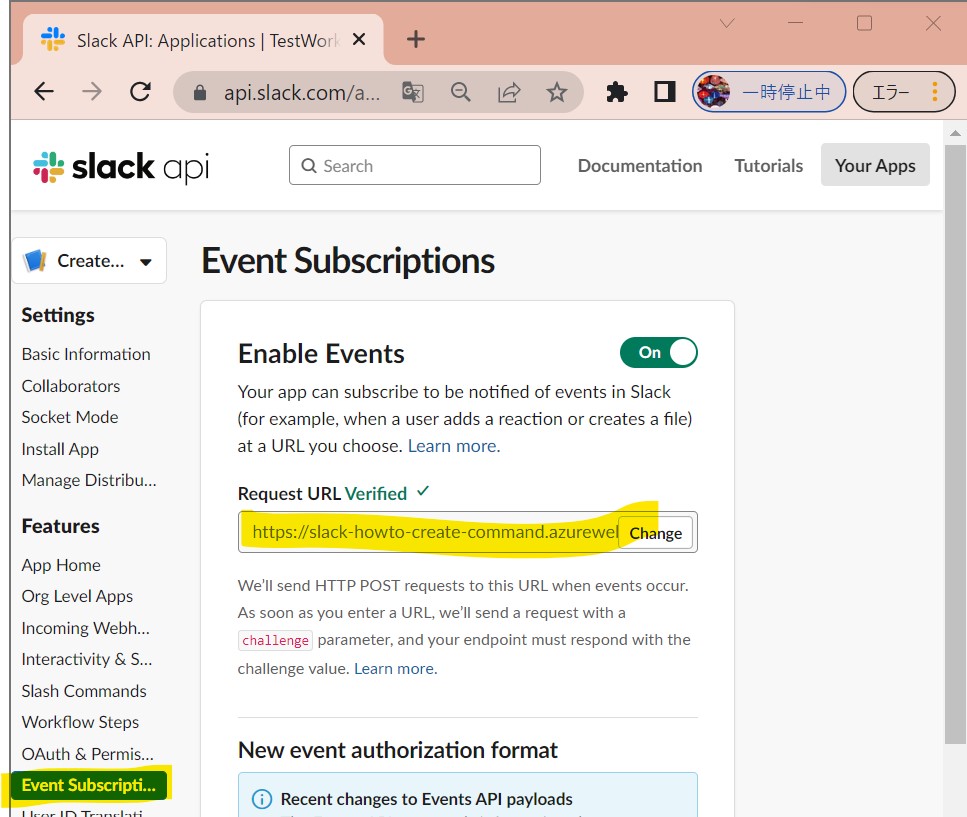Open Slash Commands page
This screenshot has height=817, width=967.
point(84,691)
